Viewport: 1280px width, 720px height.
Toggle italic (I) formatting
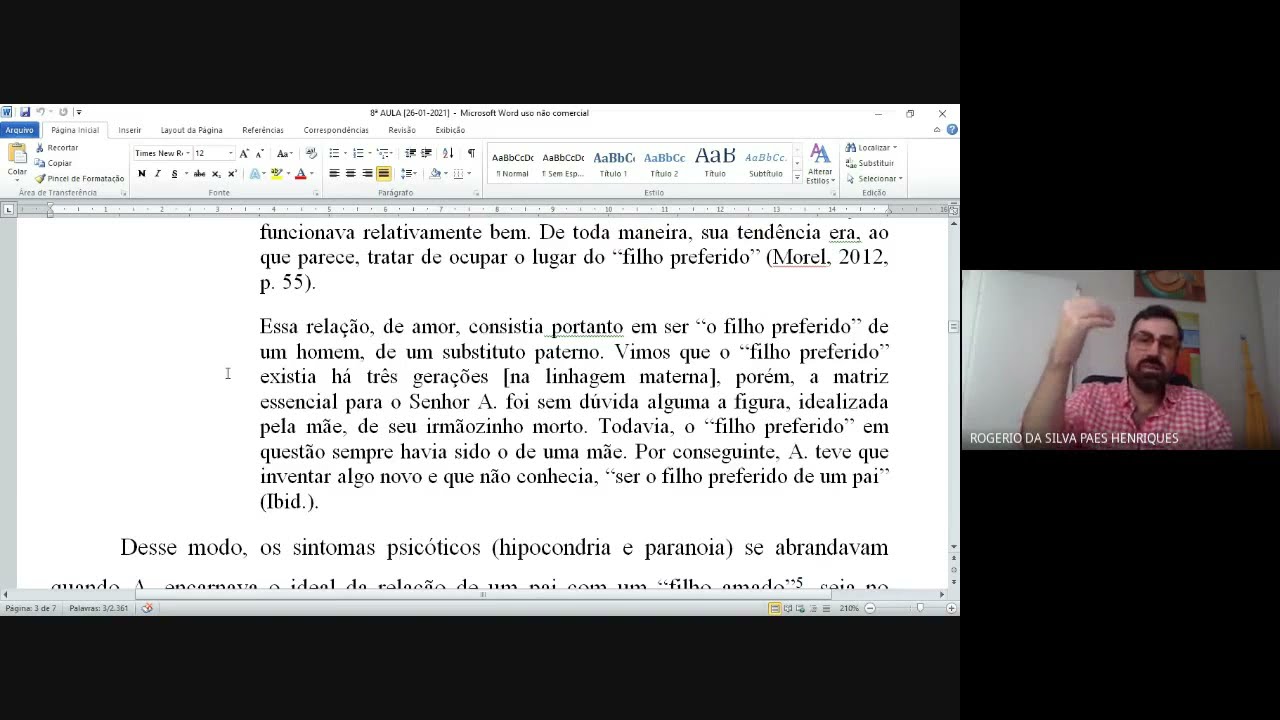(157, 174)
